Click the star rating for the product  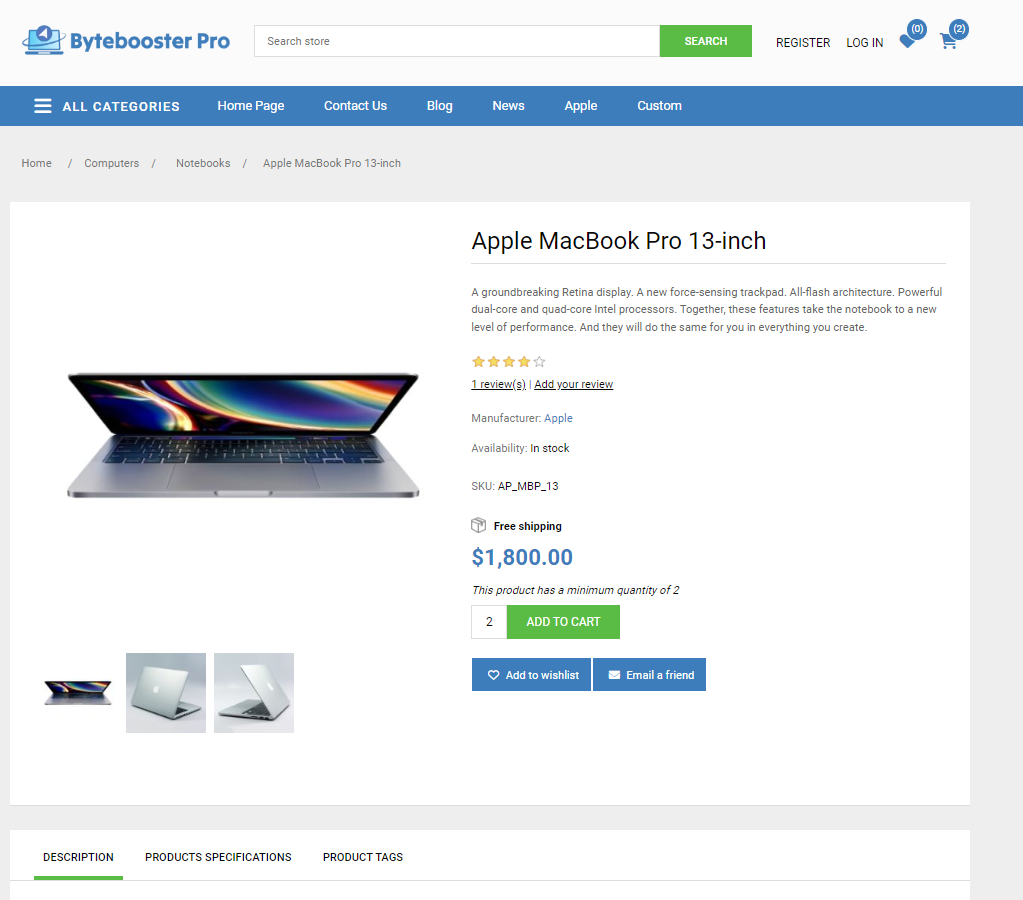(508, 362)
